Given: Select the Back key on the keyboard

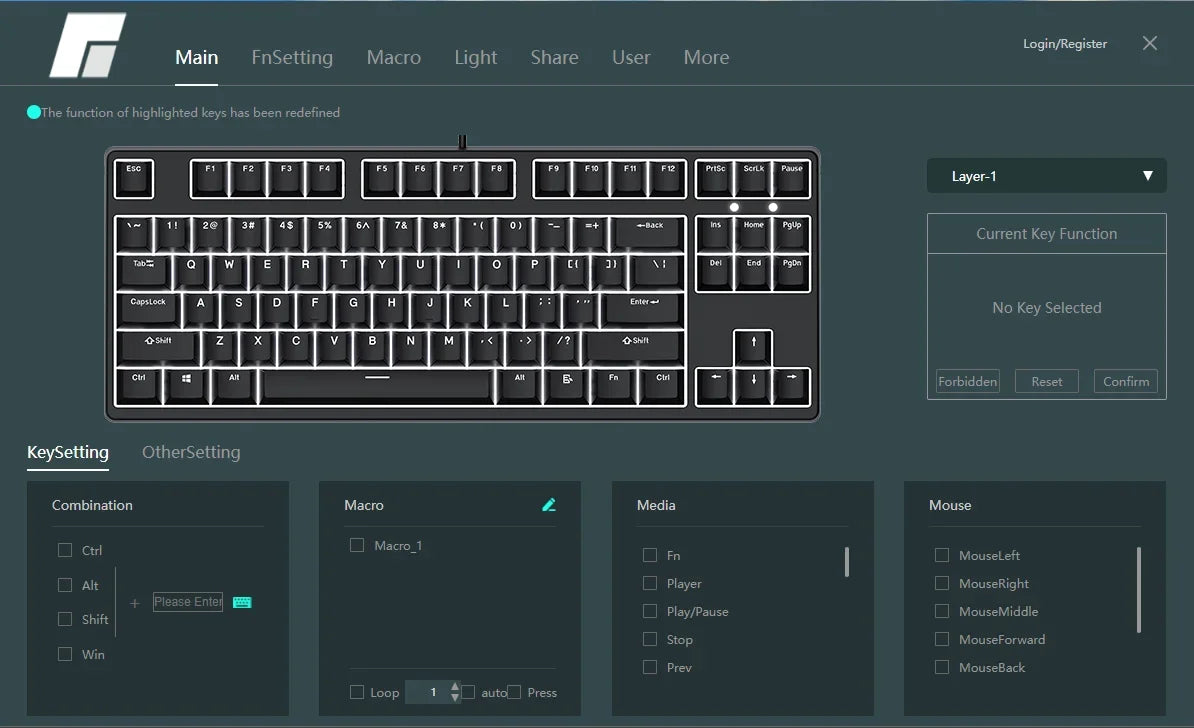Looking at the screenshot, I should 650,233.
